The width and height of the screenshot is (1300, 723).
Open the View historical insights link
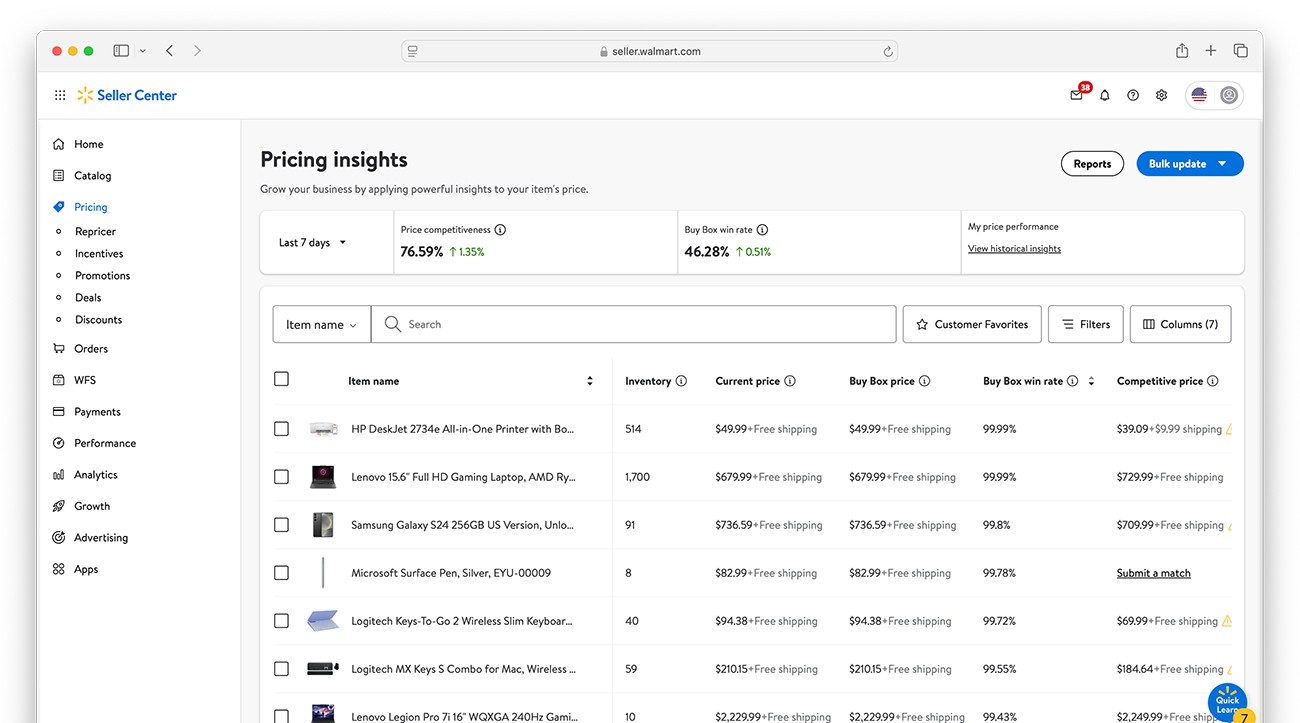point(1014,249)
